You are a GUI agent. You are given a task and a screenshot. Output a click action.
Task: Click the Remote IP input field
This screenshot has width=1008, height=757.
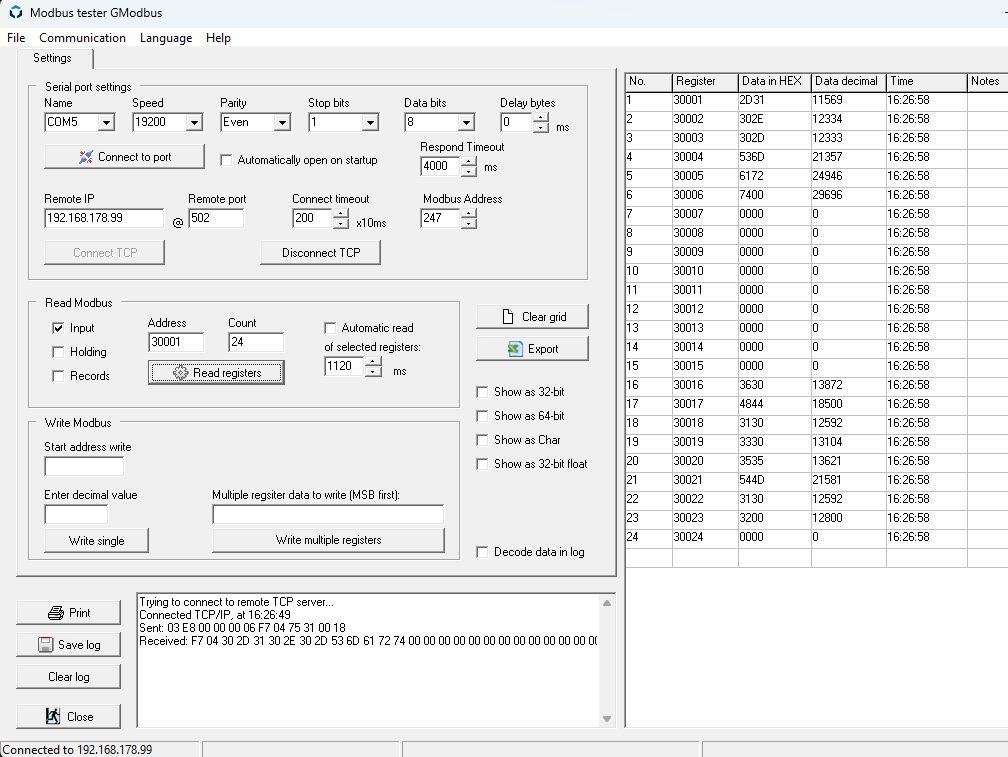pos(103,218)
